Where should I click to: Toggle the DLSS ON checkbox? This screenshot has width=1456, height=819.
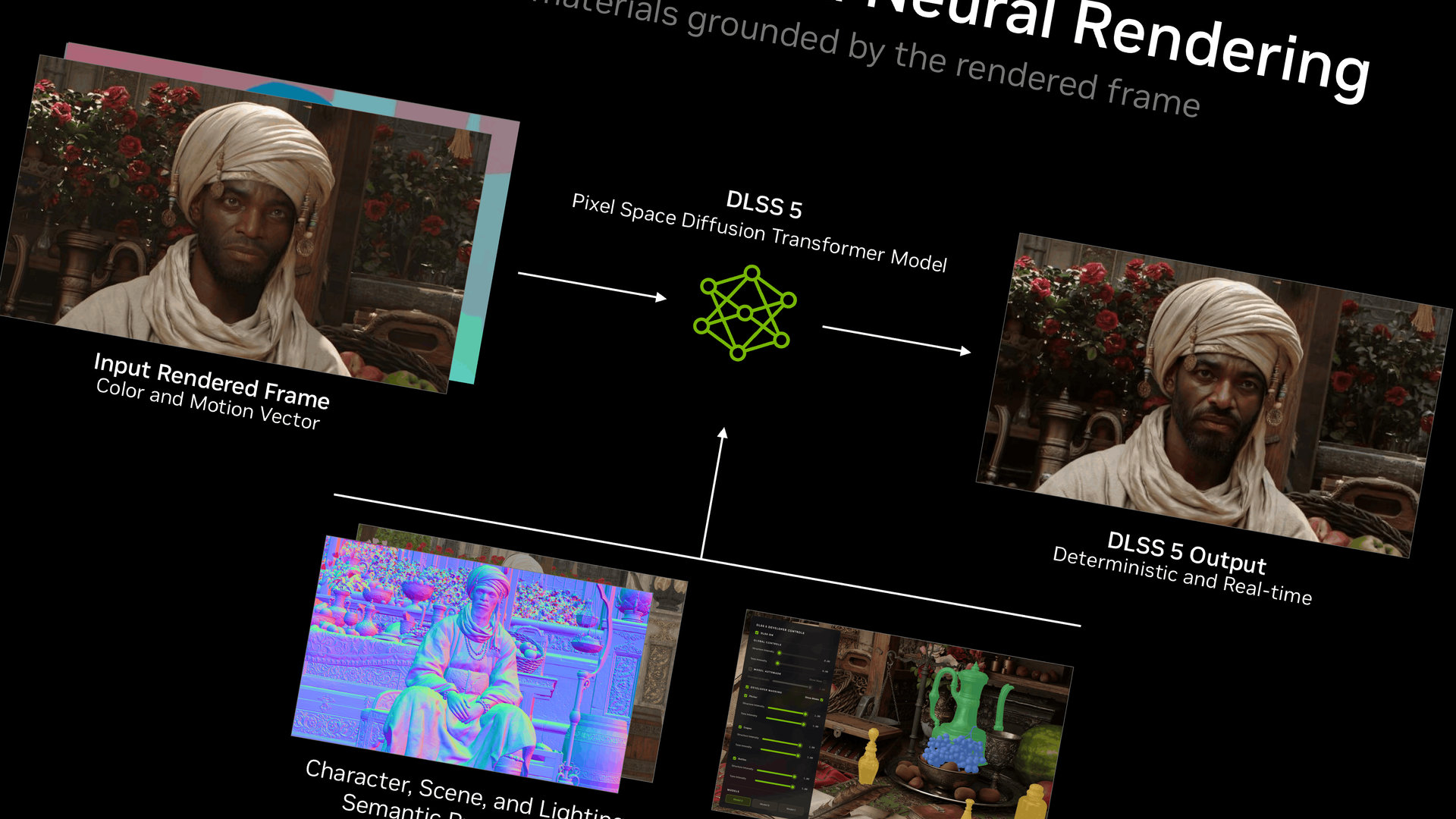[x=757, y=632]
